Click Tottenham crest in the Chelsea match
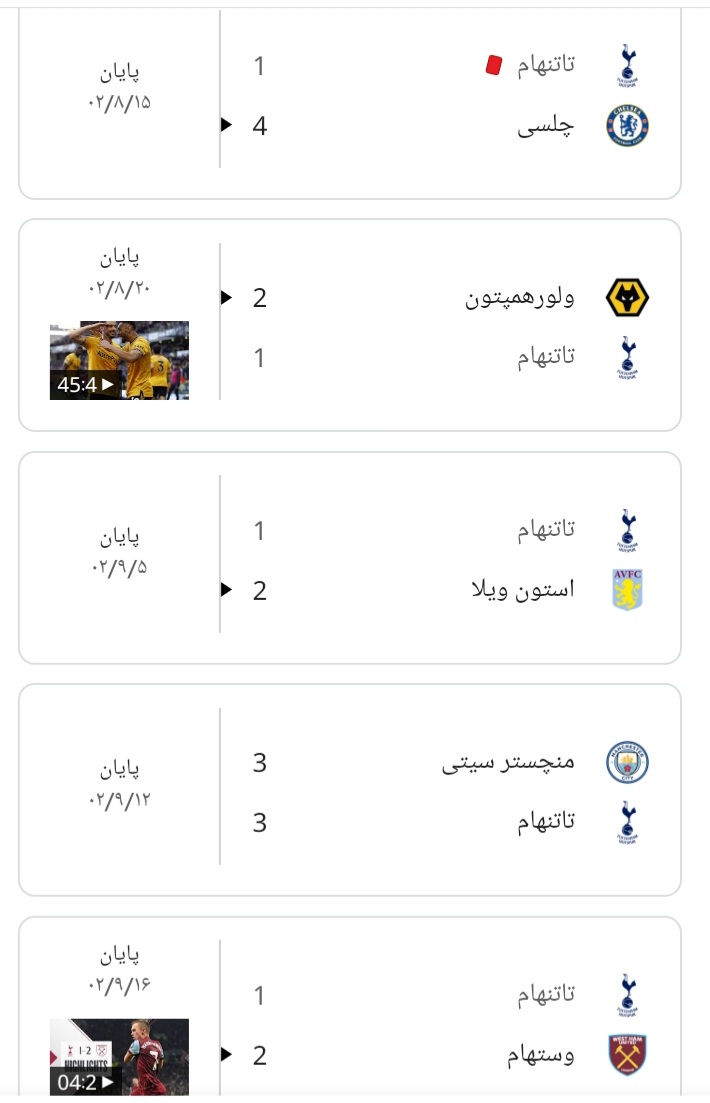Image resolution: width=710 pixels, height=1103 pixels. (627, 65)
